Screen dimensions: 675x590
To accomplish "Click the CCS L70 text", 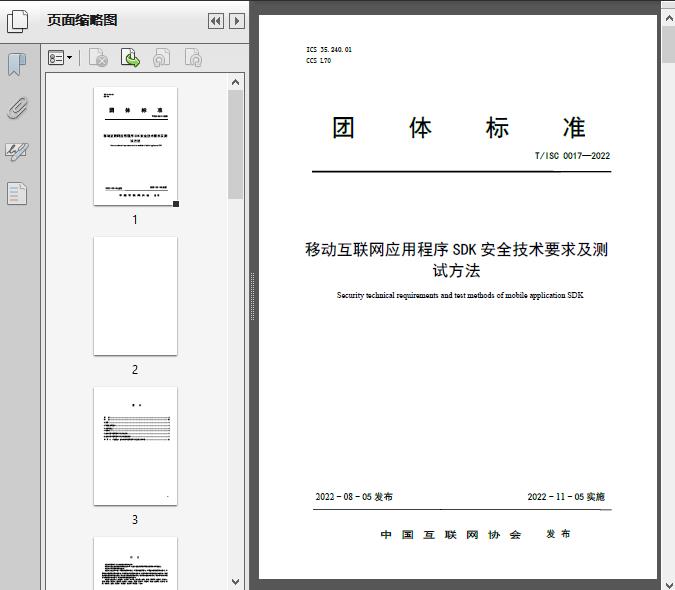I will pos(319,61).
